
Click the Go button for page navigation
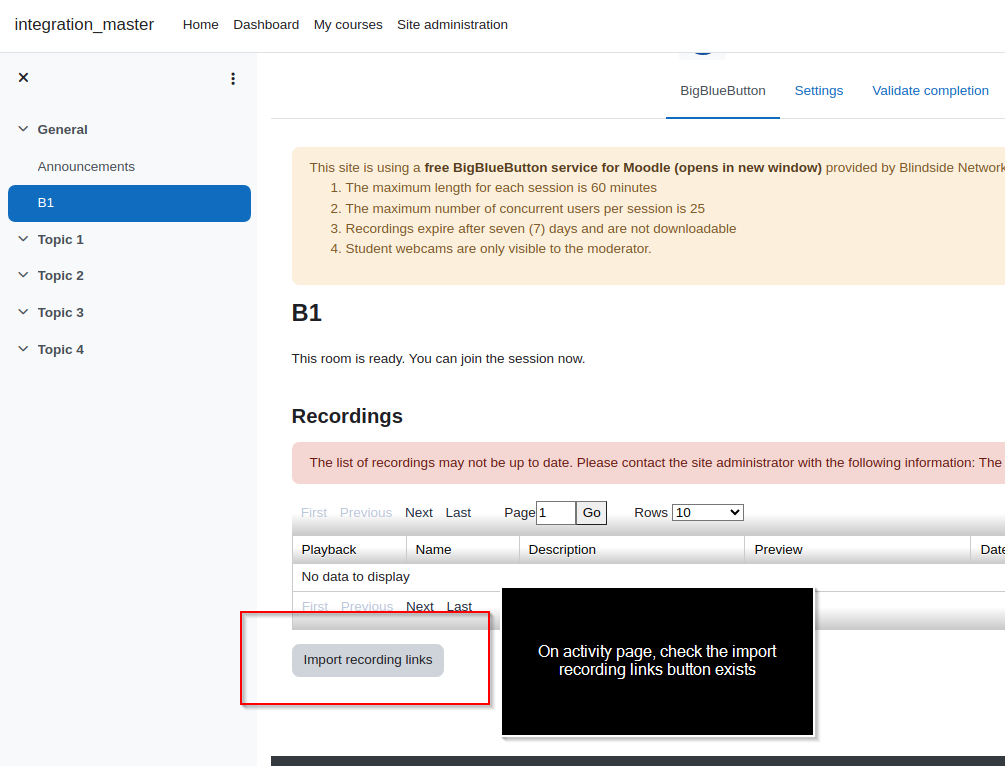click(x=592, y=513)
